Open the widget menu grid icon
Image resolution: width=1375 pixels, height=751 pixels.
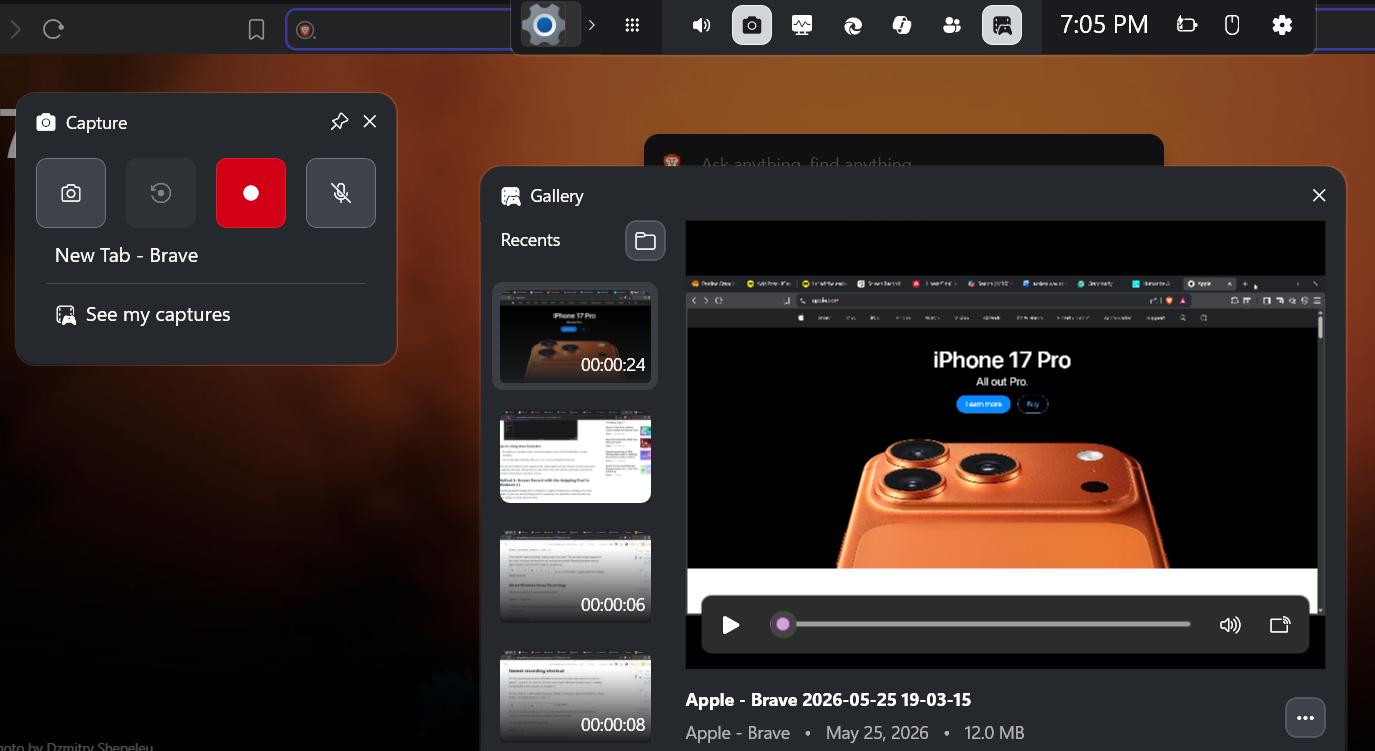632,25
